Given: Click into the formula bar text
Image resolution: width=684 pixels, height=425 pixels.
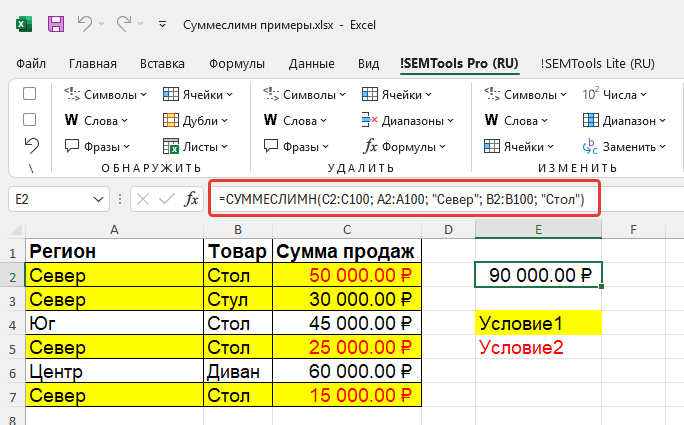Looking at the screenshot, I should 404,199.
